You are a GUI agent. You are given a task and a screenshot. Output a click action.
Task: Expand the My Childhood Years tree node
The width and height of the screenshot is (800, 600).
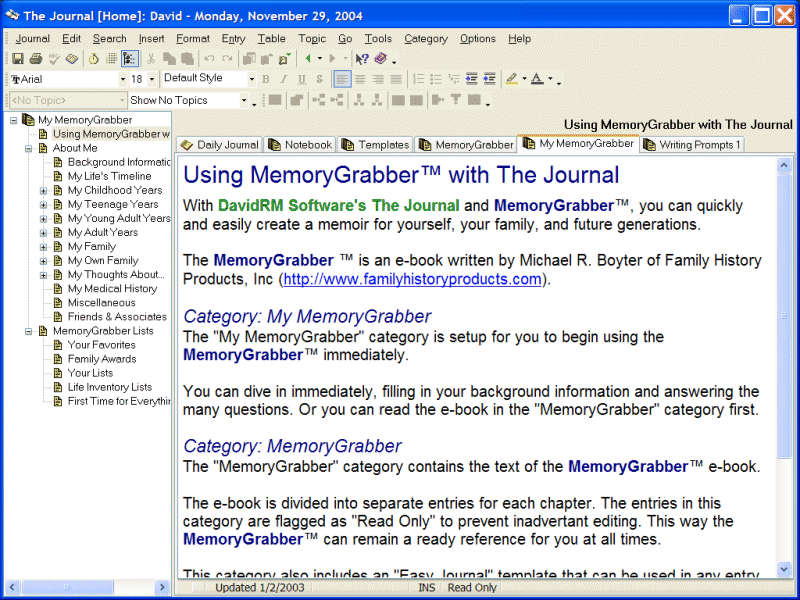[44, 190]
